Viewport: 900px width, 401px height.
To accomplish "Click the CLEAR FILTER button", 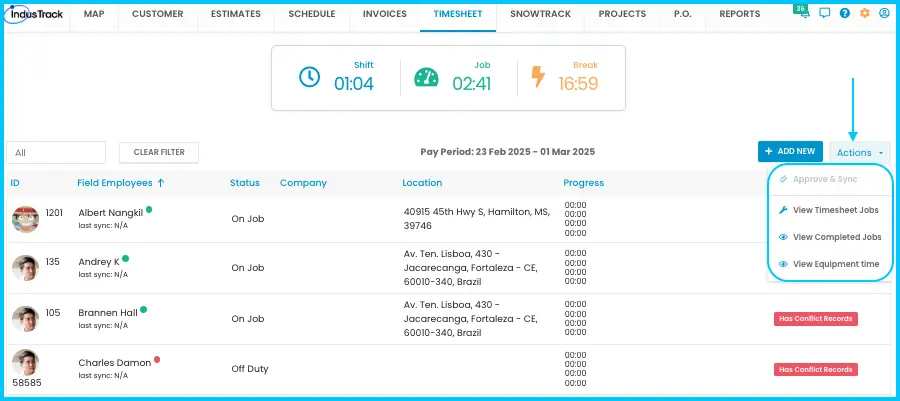I will coord(159,153).
